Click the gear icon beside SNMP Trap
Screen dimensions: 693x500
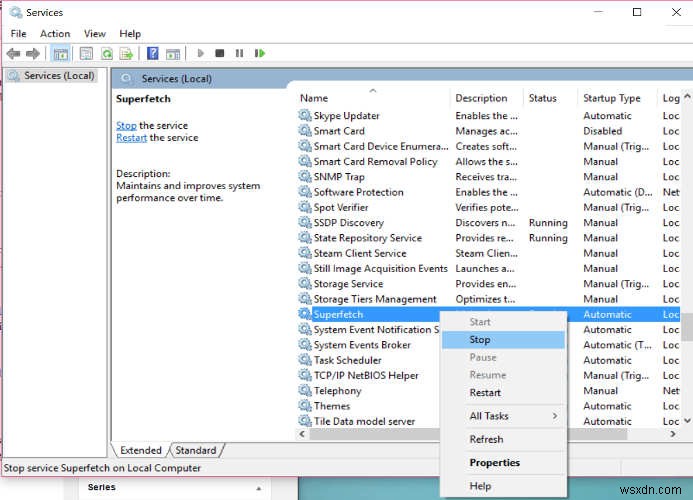coord(305,176)
